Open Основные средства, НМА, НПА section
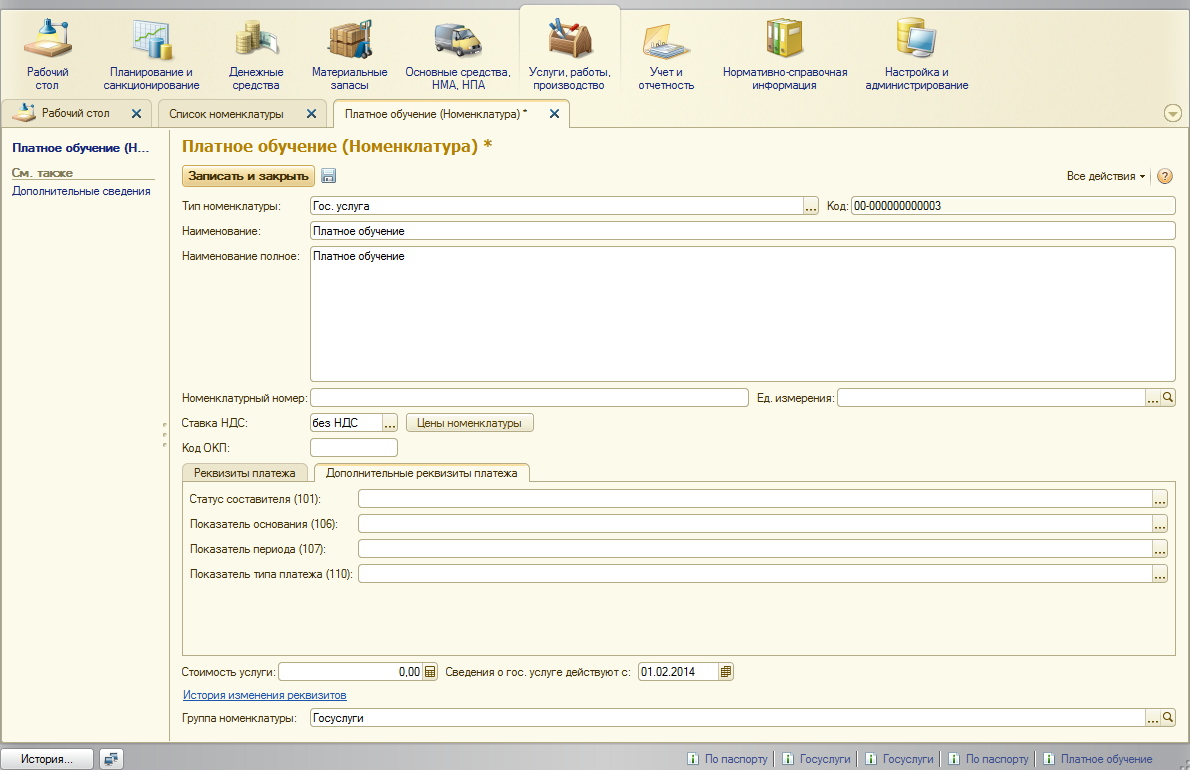The image size is (1190, 770). click(x=458, y=56)
